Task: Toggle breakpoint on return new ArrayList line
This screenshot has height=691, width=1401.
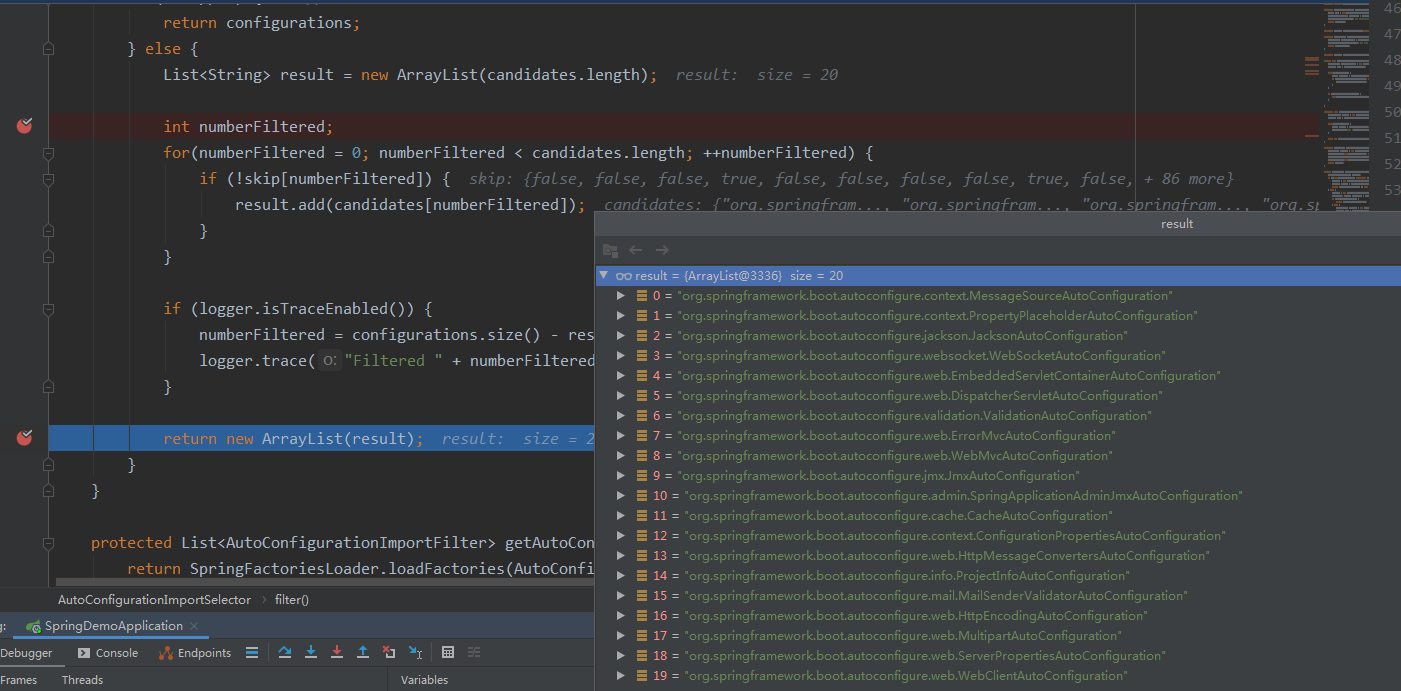Action: [x=25, y=438]
